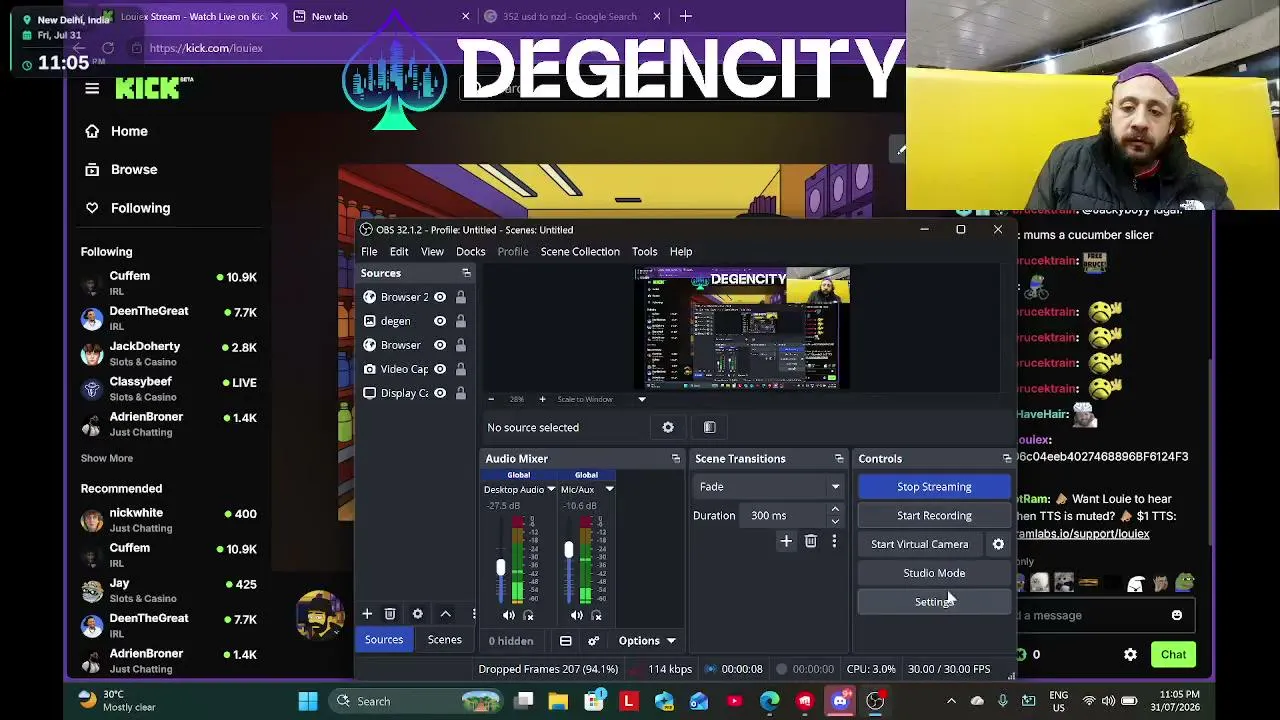The height and width of the screenshot is (720, 1280).
Task: Click OBS Studio icon in taskbar
Action: pyautogui.click(x=875, y=701)
